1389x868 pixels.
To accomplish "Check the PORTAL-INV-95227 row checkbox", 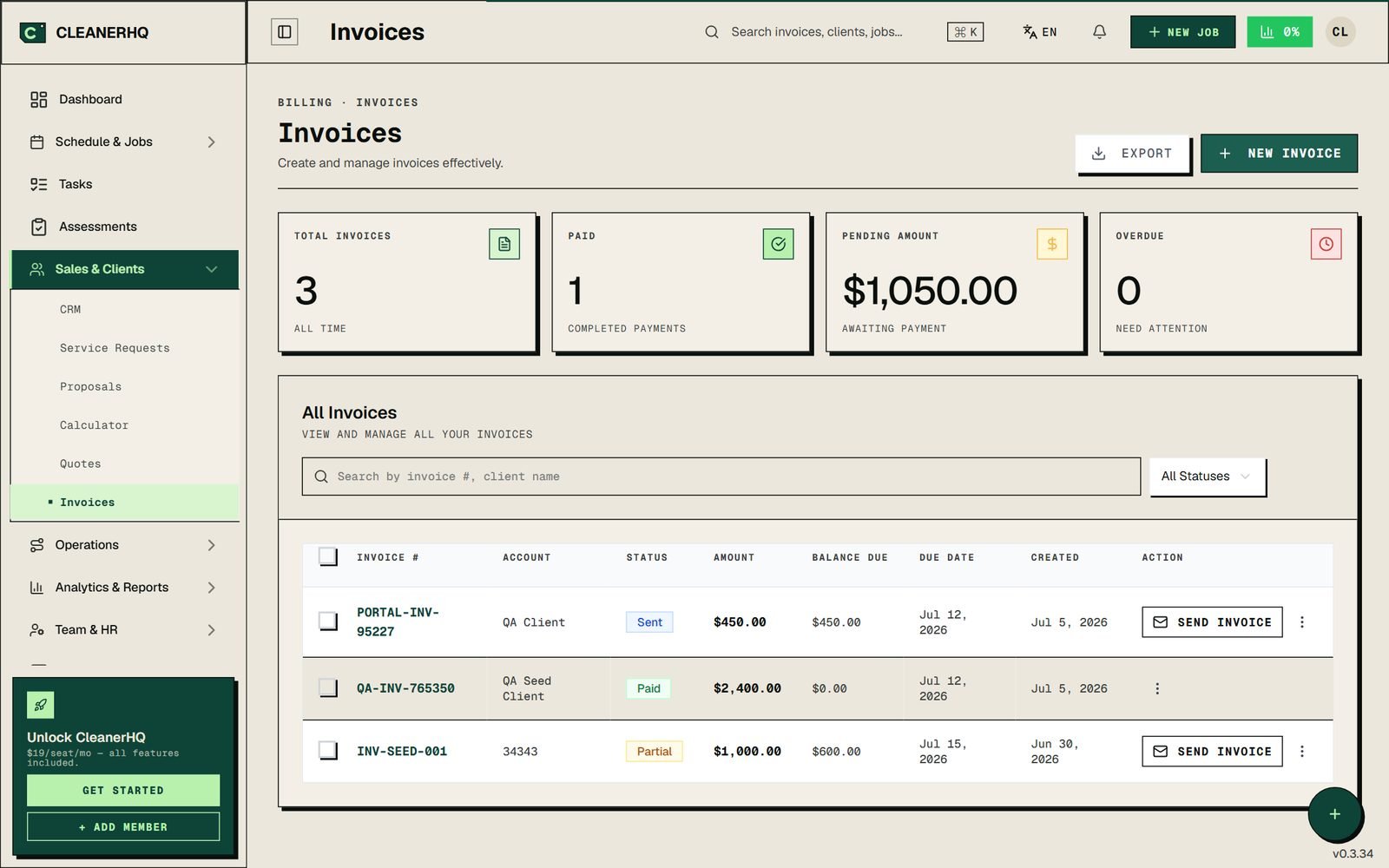I will [x=328, y=621].
